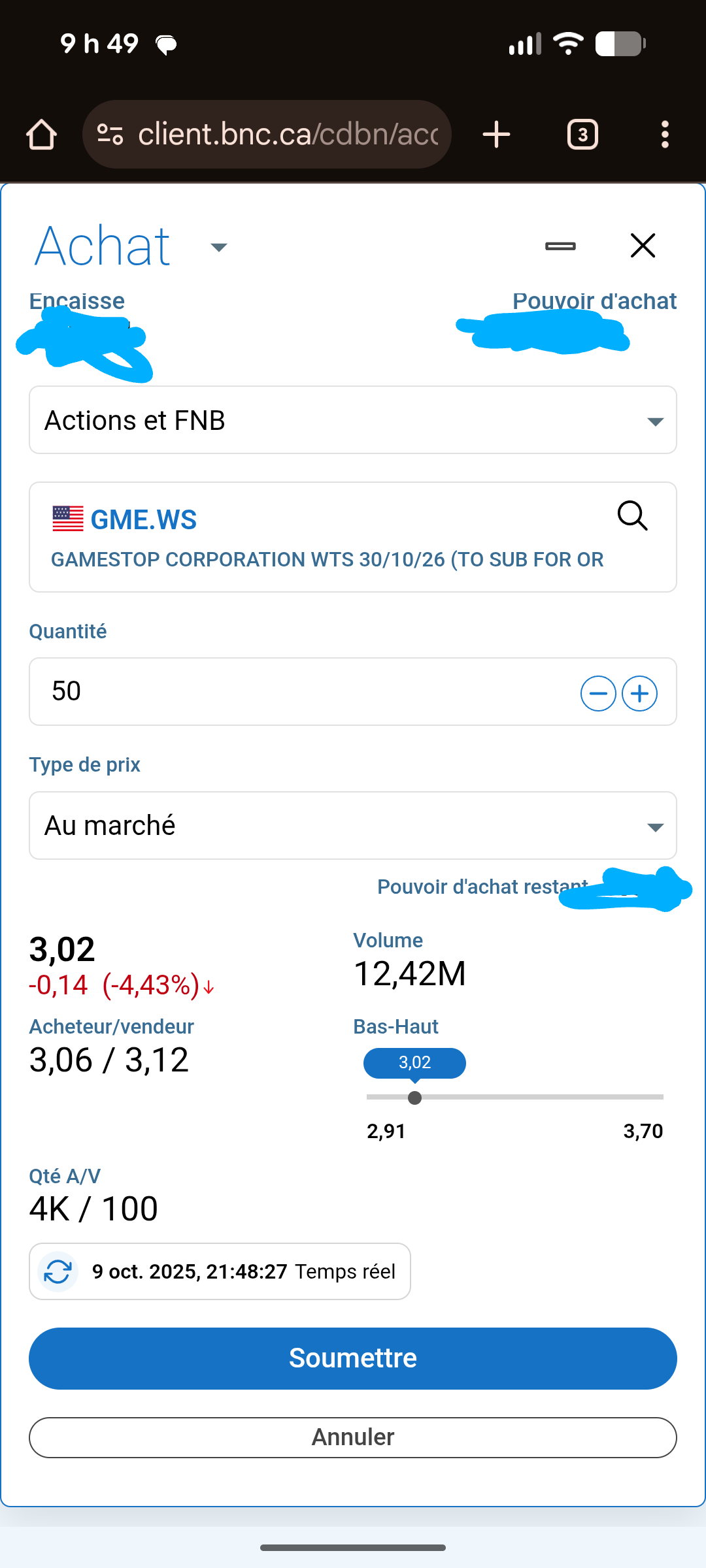Open the Au marché price type dropdown
706x1568 pixels.
pos(353,826)
